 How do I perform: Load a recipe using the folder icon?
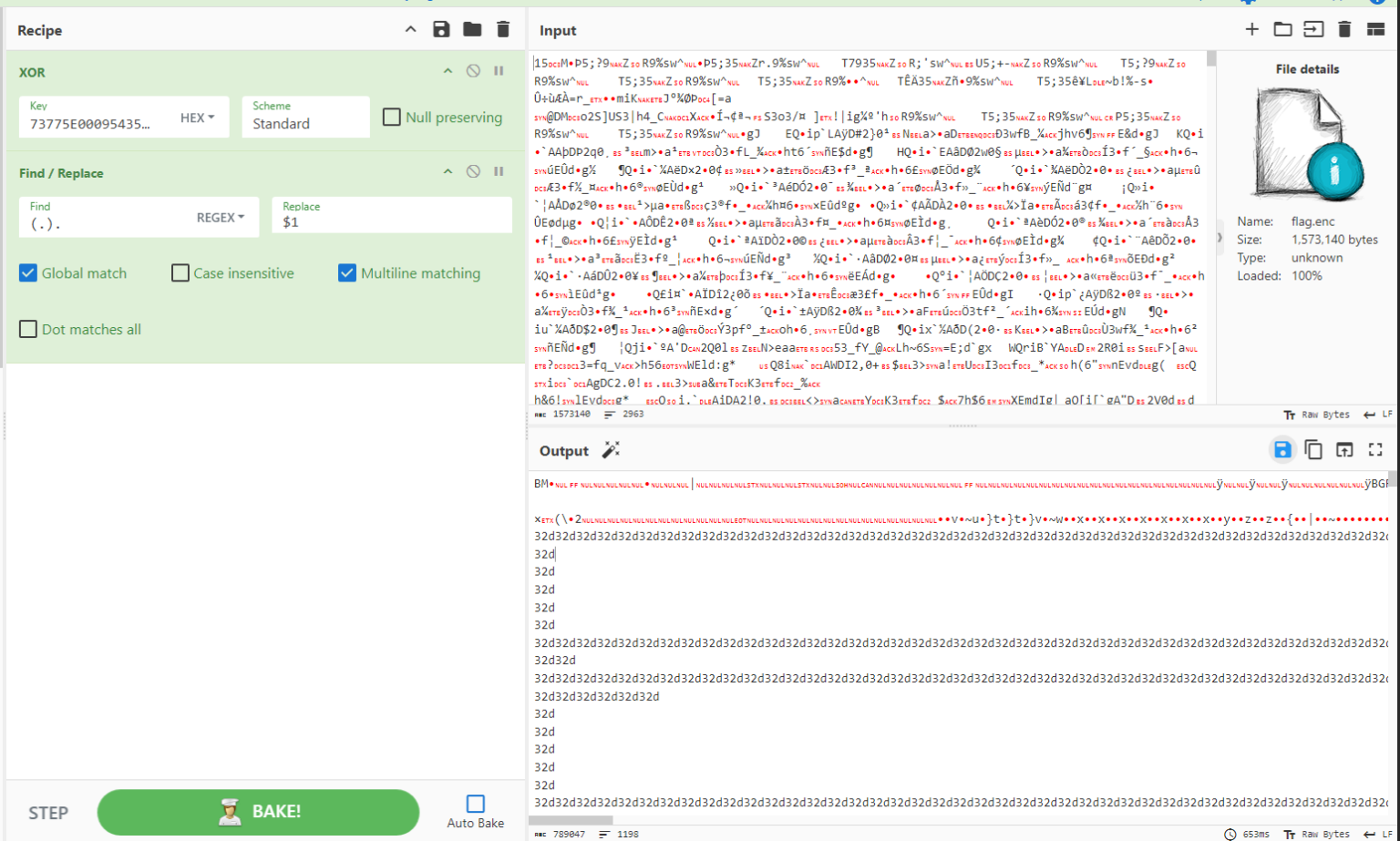[472, 29]
